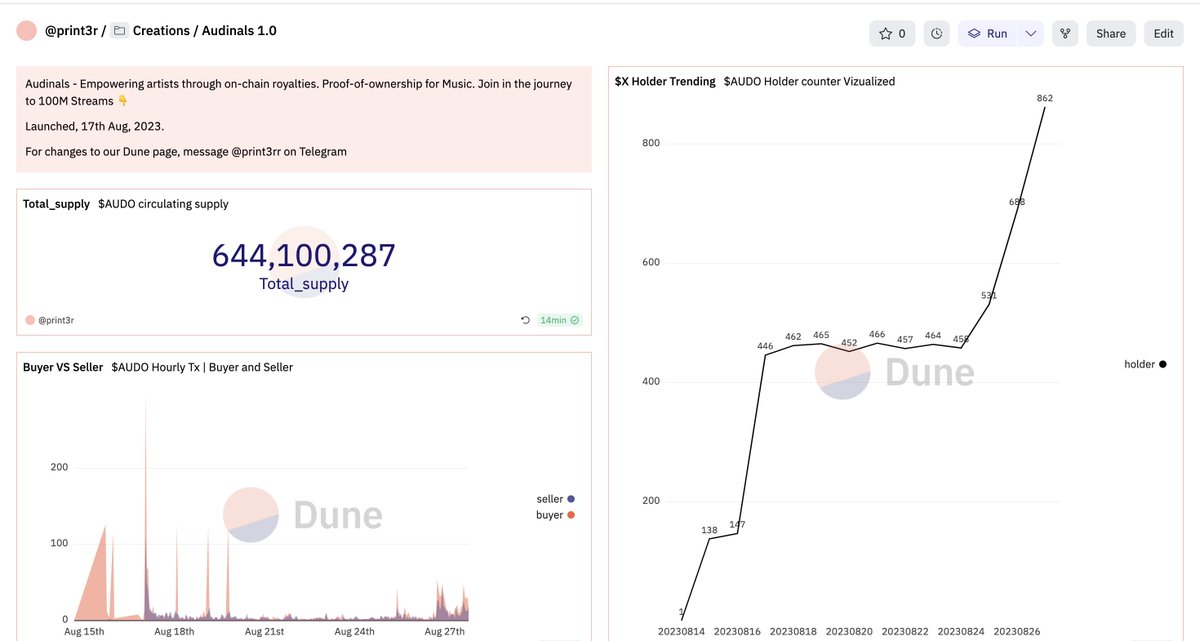This screenshot has height=641, width=1200.
Task: Click the $AUDO Holder counter Vizualized subtitle
Action: tap(809, 81)
